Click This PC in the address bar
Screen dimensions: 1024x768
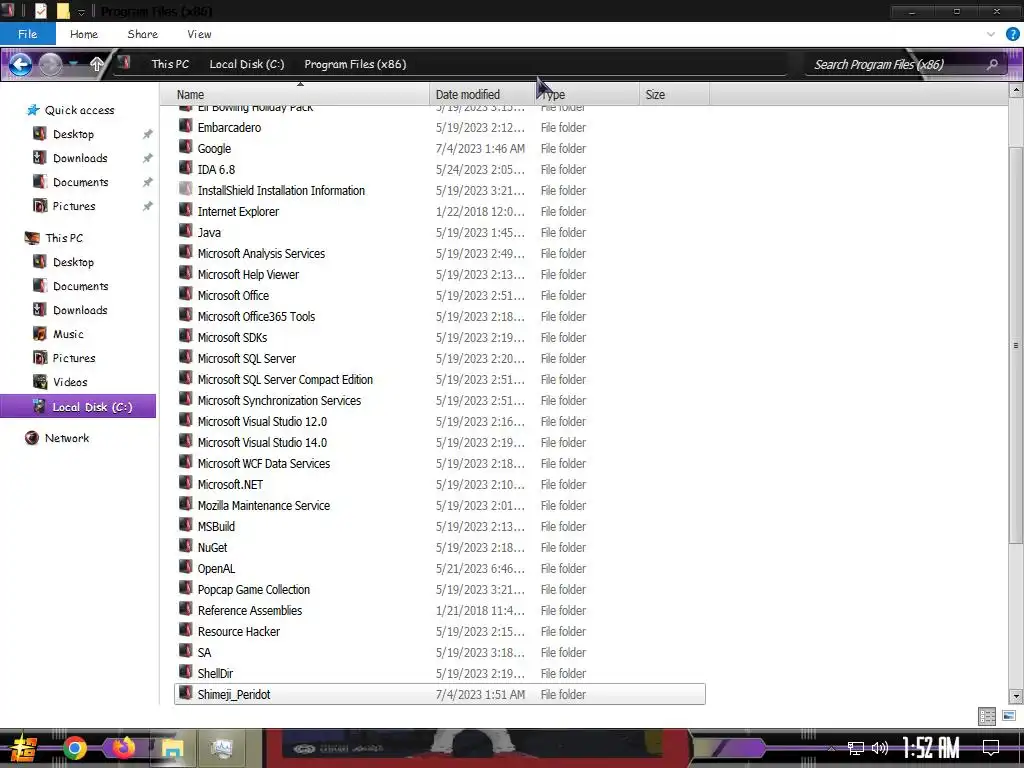click(x=170, y=64)
